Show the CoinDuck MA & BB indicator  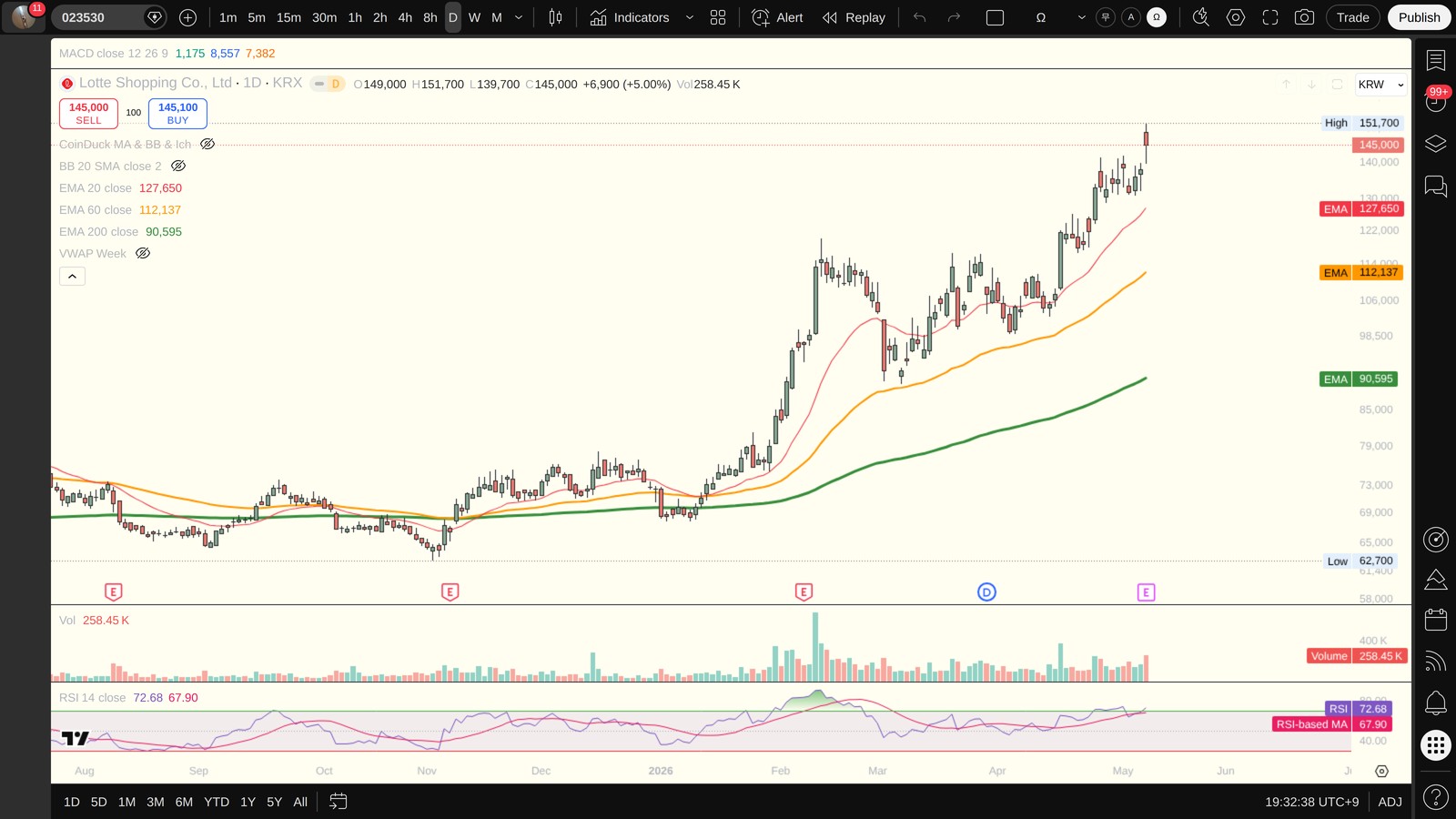pyautogui.click(x=207, y=144)
